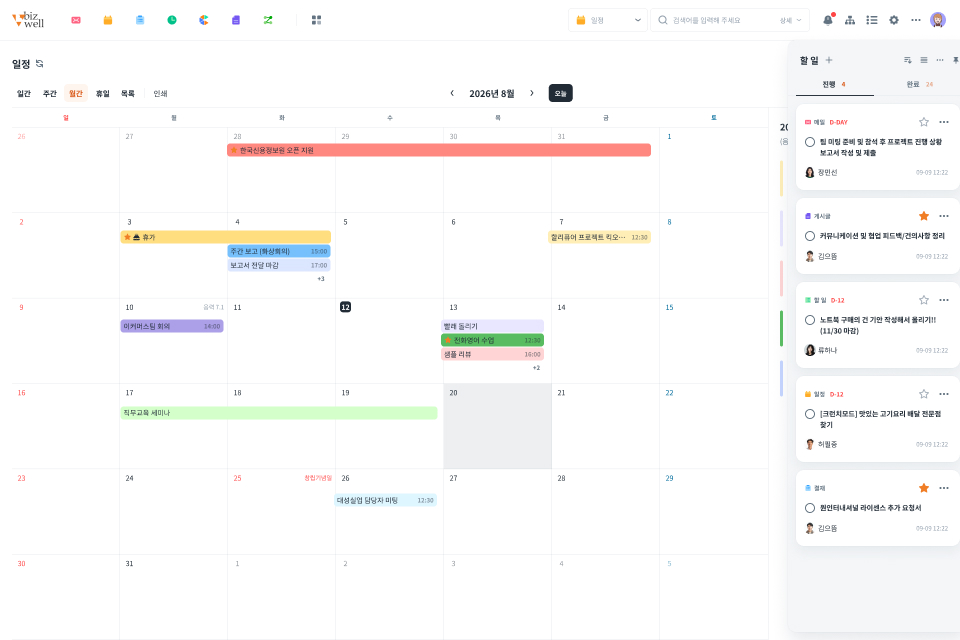Switch to 일간 daily view
Screen dimensions: 960x640
pos(24,93)
